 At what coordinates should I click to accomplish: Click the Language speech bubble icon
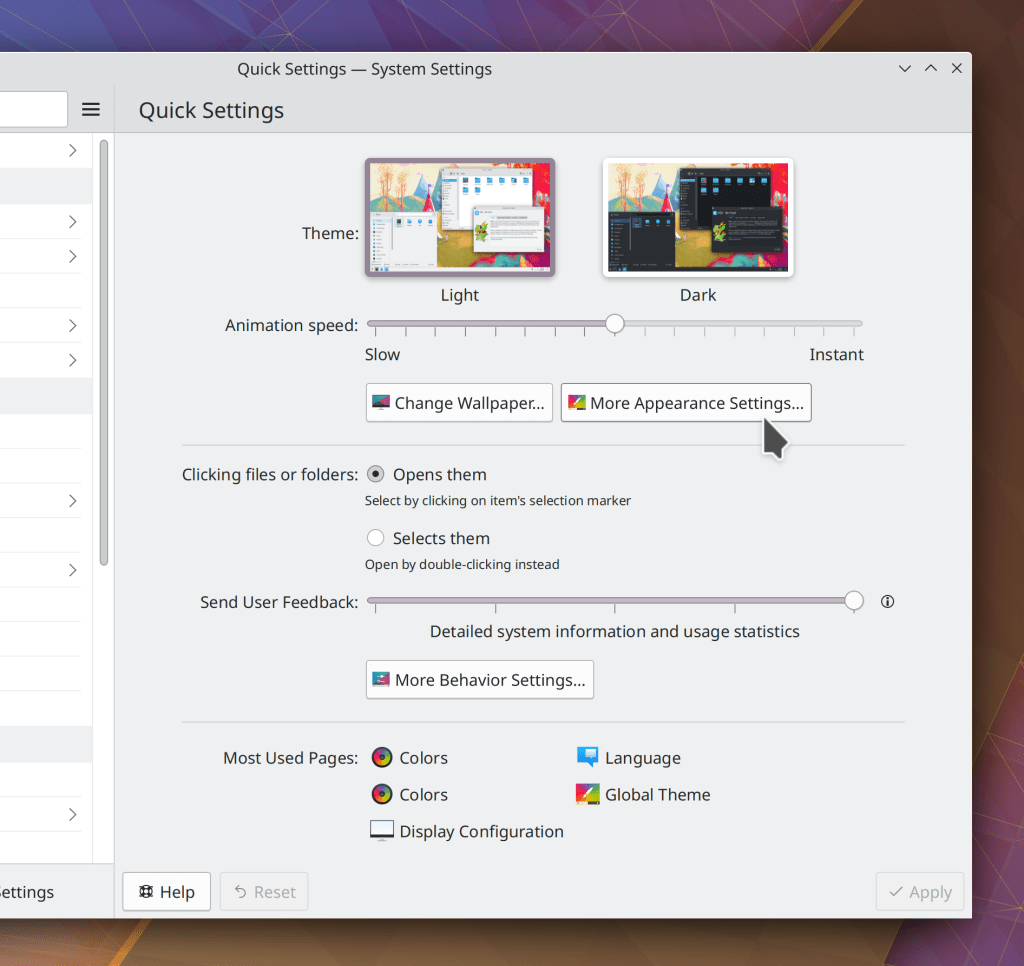tap(586, 757)
